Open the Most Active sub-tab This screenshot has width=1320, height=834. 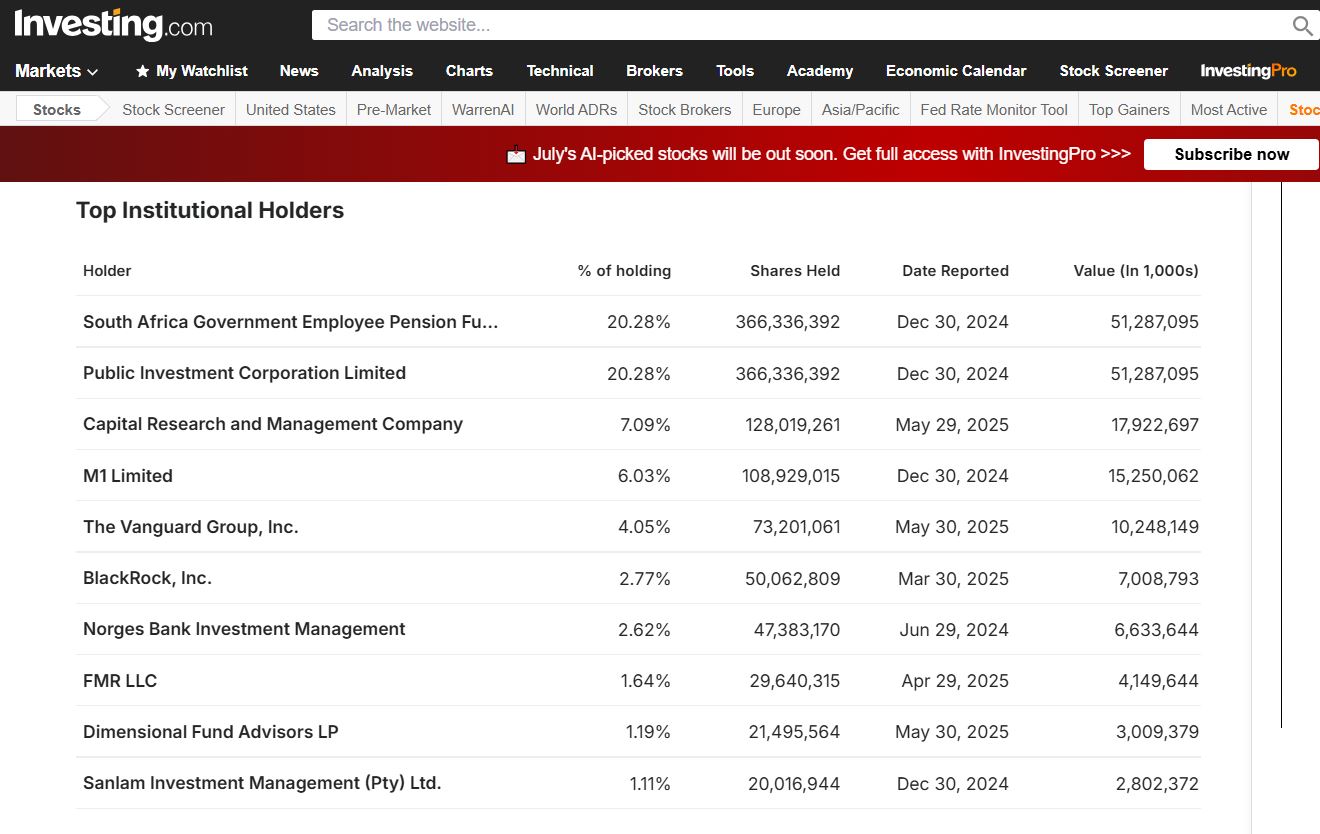1229,110
